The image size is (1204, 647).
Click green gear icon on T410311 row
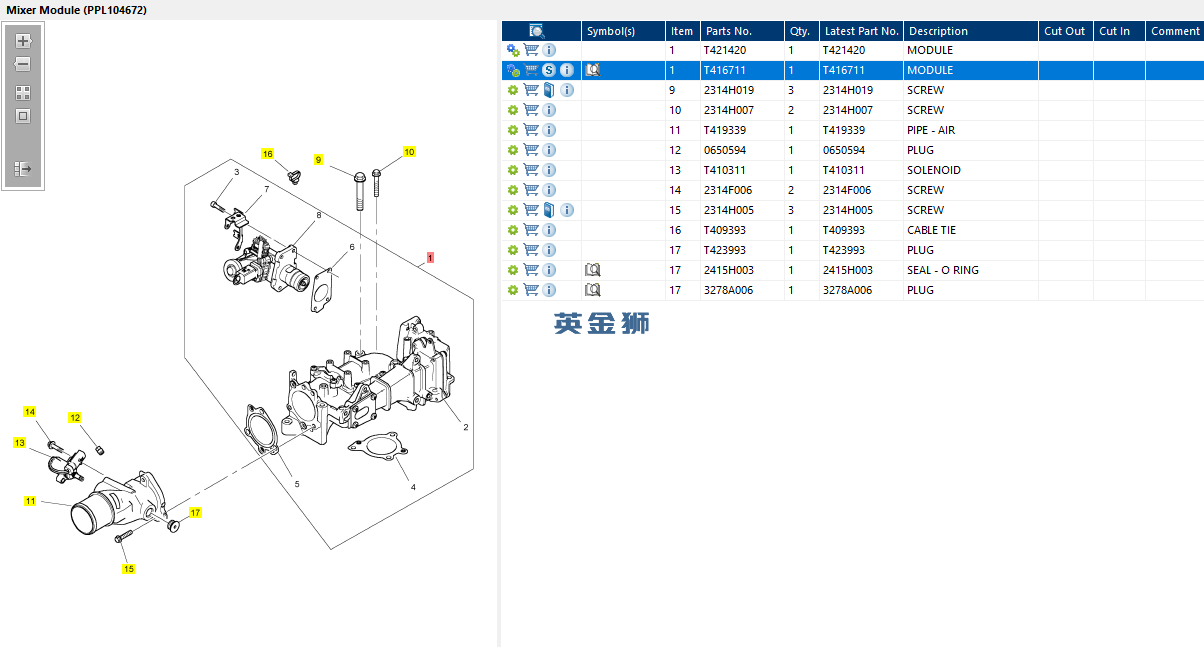pyautogui.click(x=513, y=170)
